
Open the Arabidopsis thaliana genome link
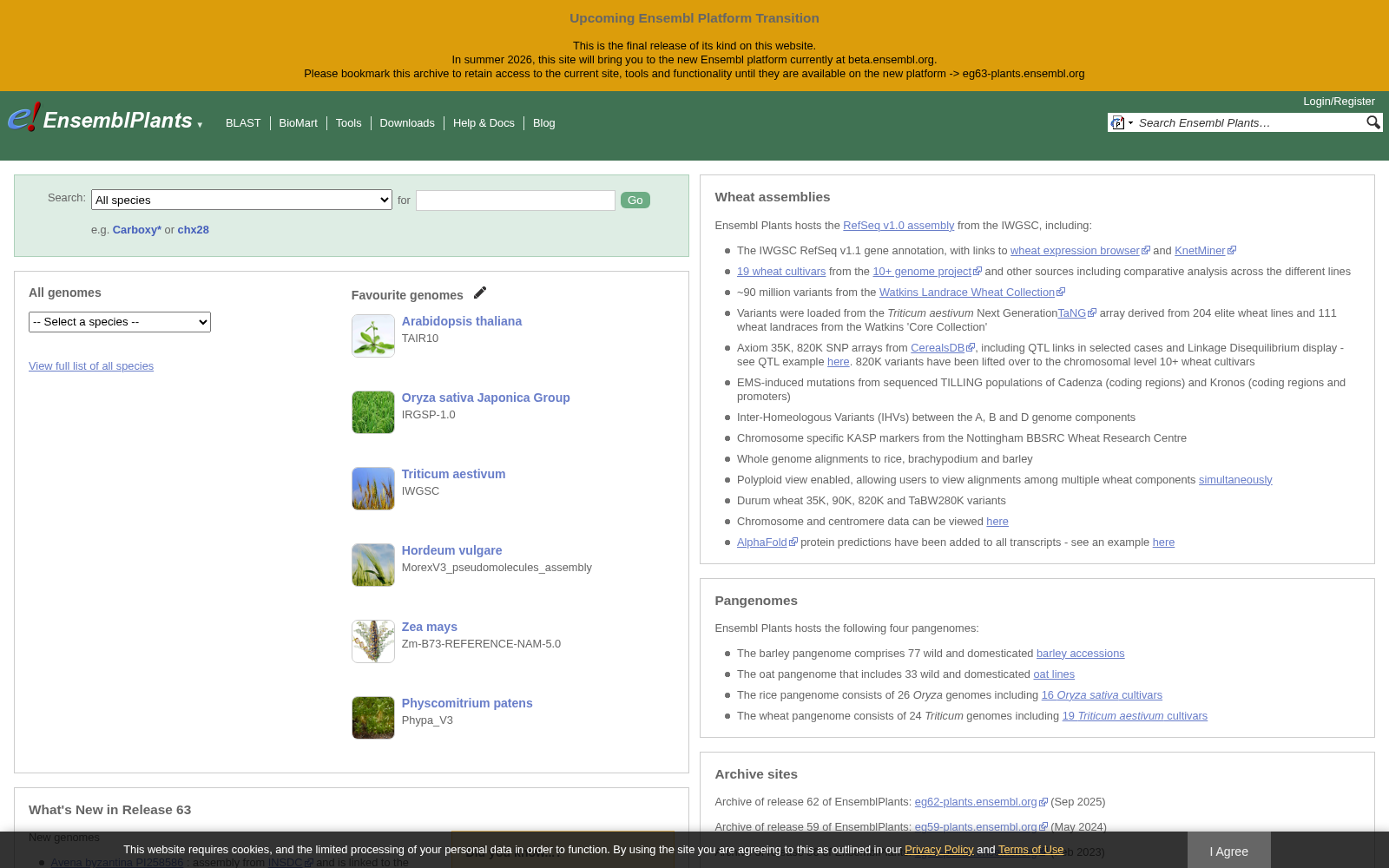tap(462, 321)
